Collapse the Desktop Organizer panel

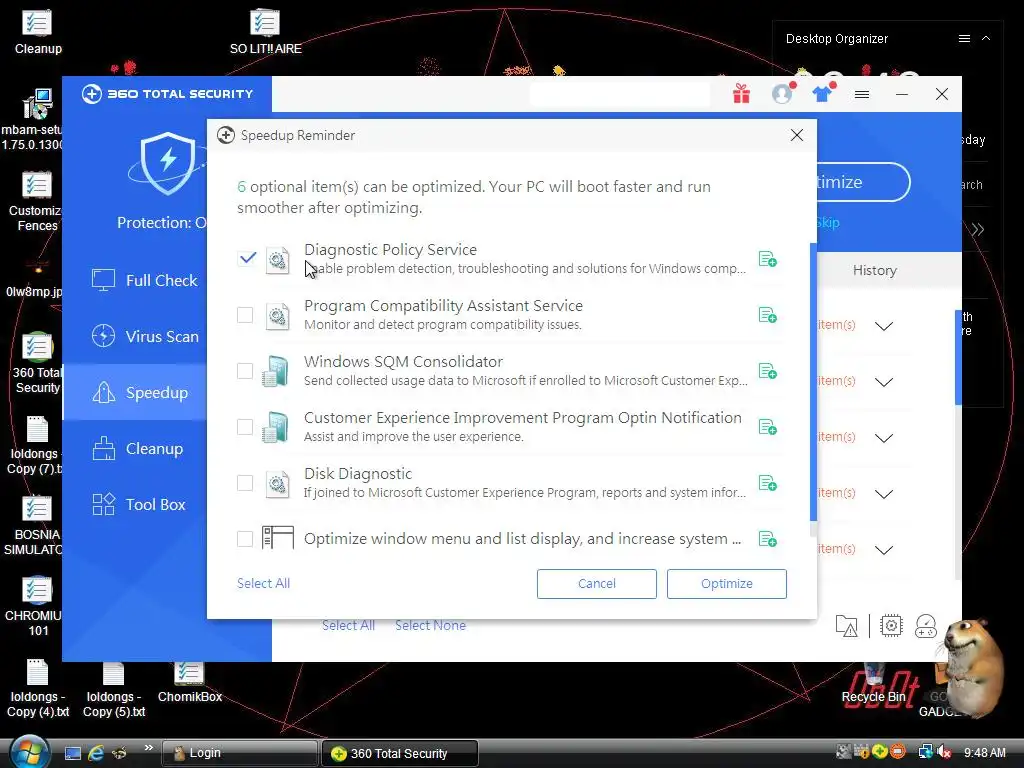[986, 39]
